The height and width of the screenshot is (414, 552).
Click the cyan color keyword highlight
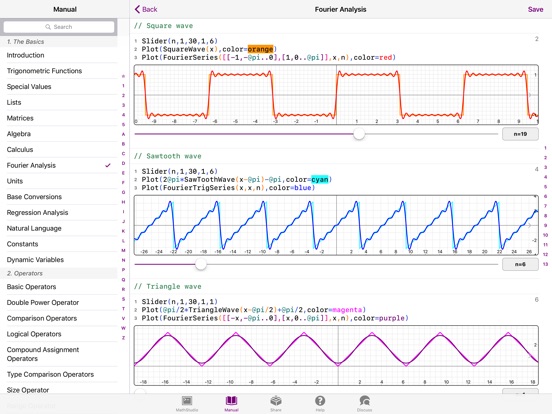[320, 180]
